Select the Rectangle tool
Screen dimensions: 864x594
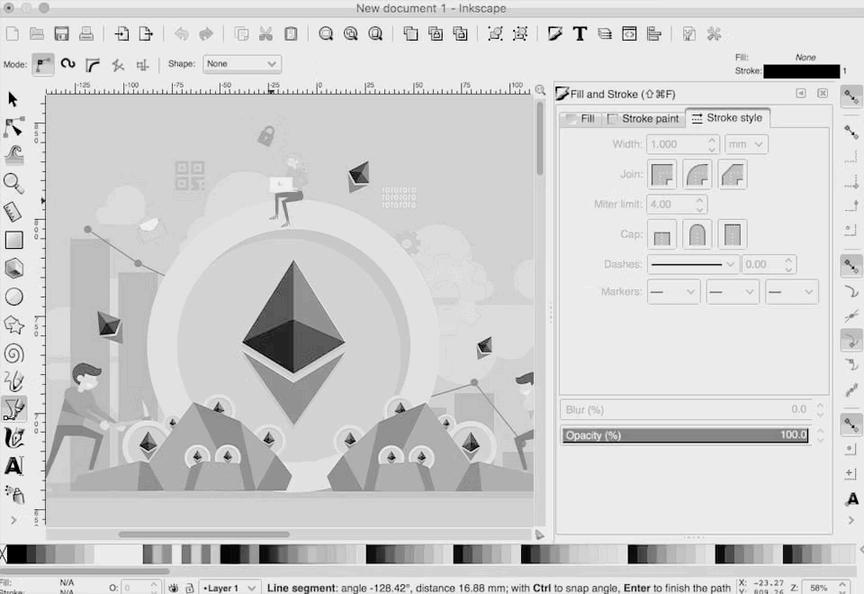(14, 240)
